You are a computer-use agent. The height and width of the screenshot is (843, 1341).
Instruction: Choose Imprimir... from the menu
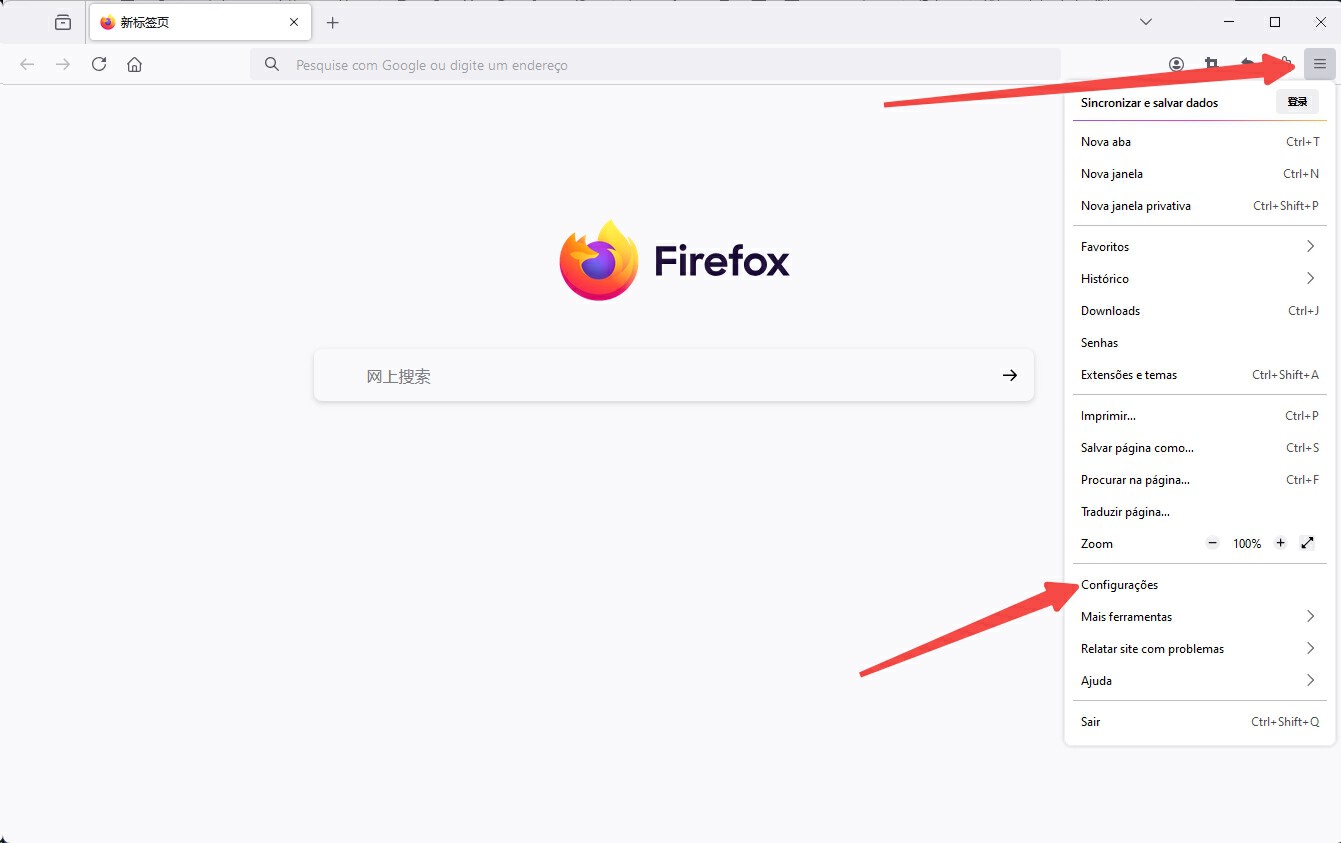[x=1199, y=415]
